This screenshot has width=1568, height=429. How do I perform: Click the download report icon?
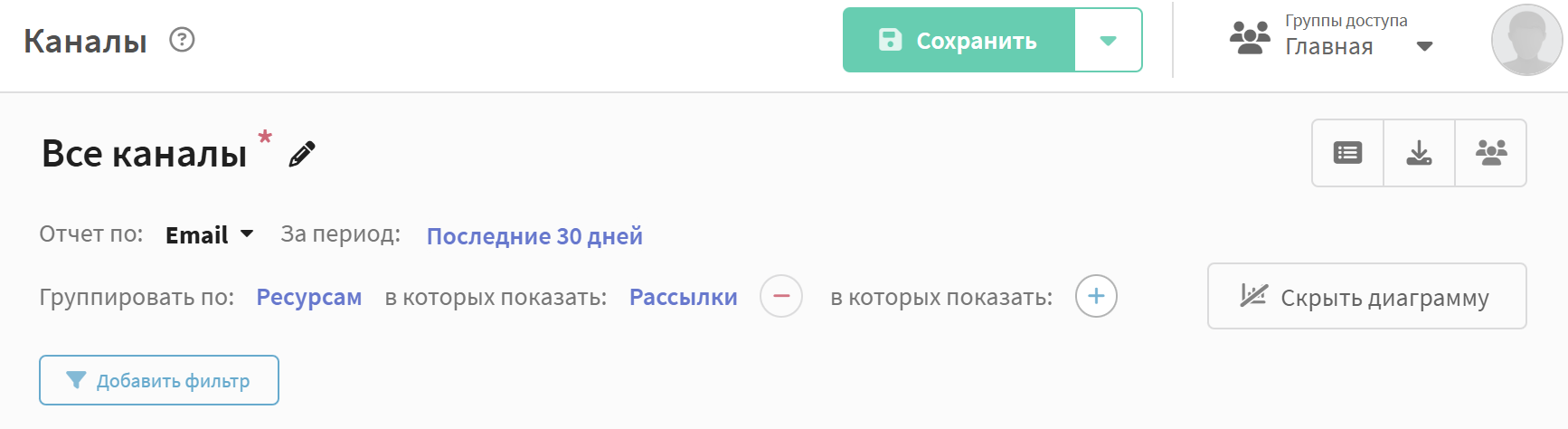point(1419,153)
